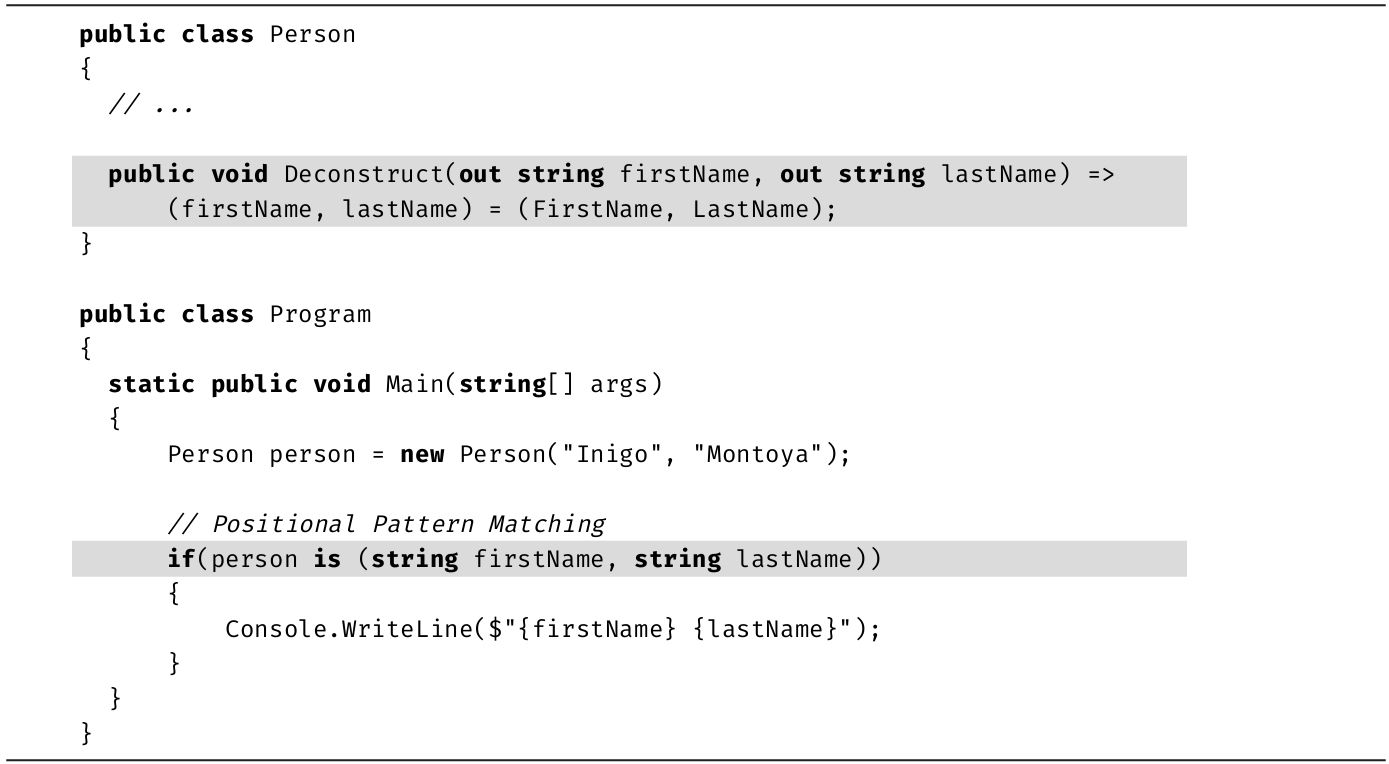Click the "// ..." comment in Person class
The image size is (1389, 764).
[151, 105]
